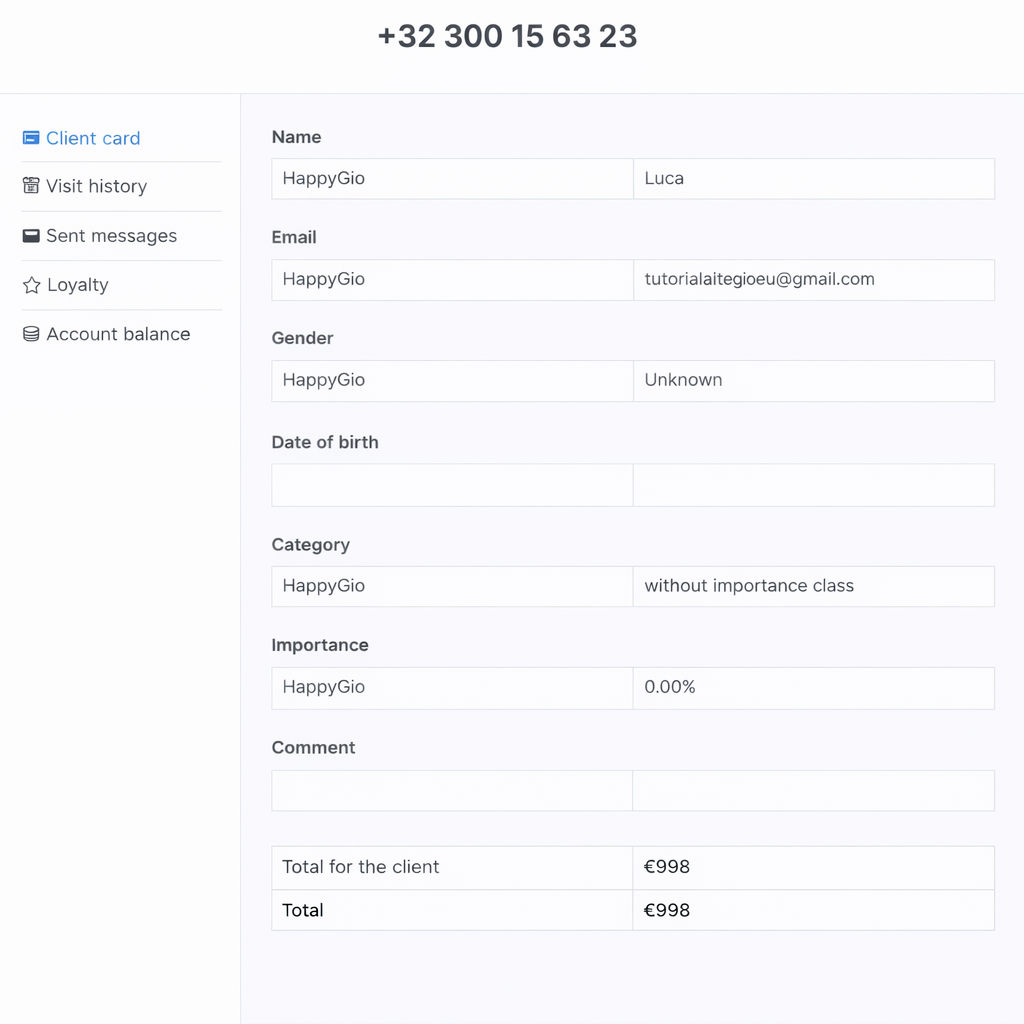Open the Client card section
This screenshot has height=1024, width=1024.
[x=93, y=138]
